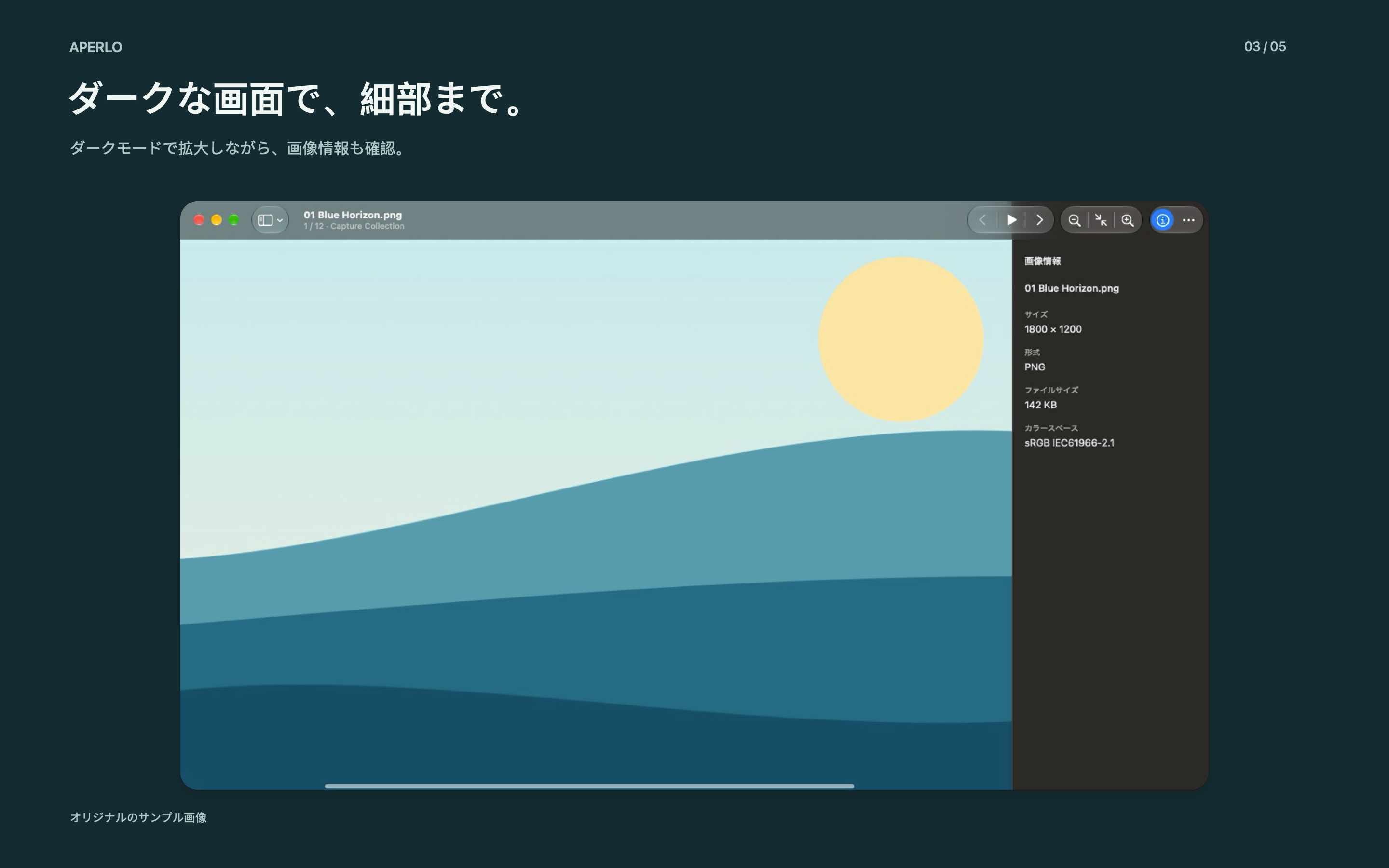This screenshot has width=1389, height=868.
Task: Click the APERLO brand text
Action: coord(96,47)
